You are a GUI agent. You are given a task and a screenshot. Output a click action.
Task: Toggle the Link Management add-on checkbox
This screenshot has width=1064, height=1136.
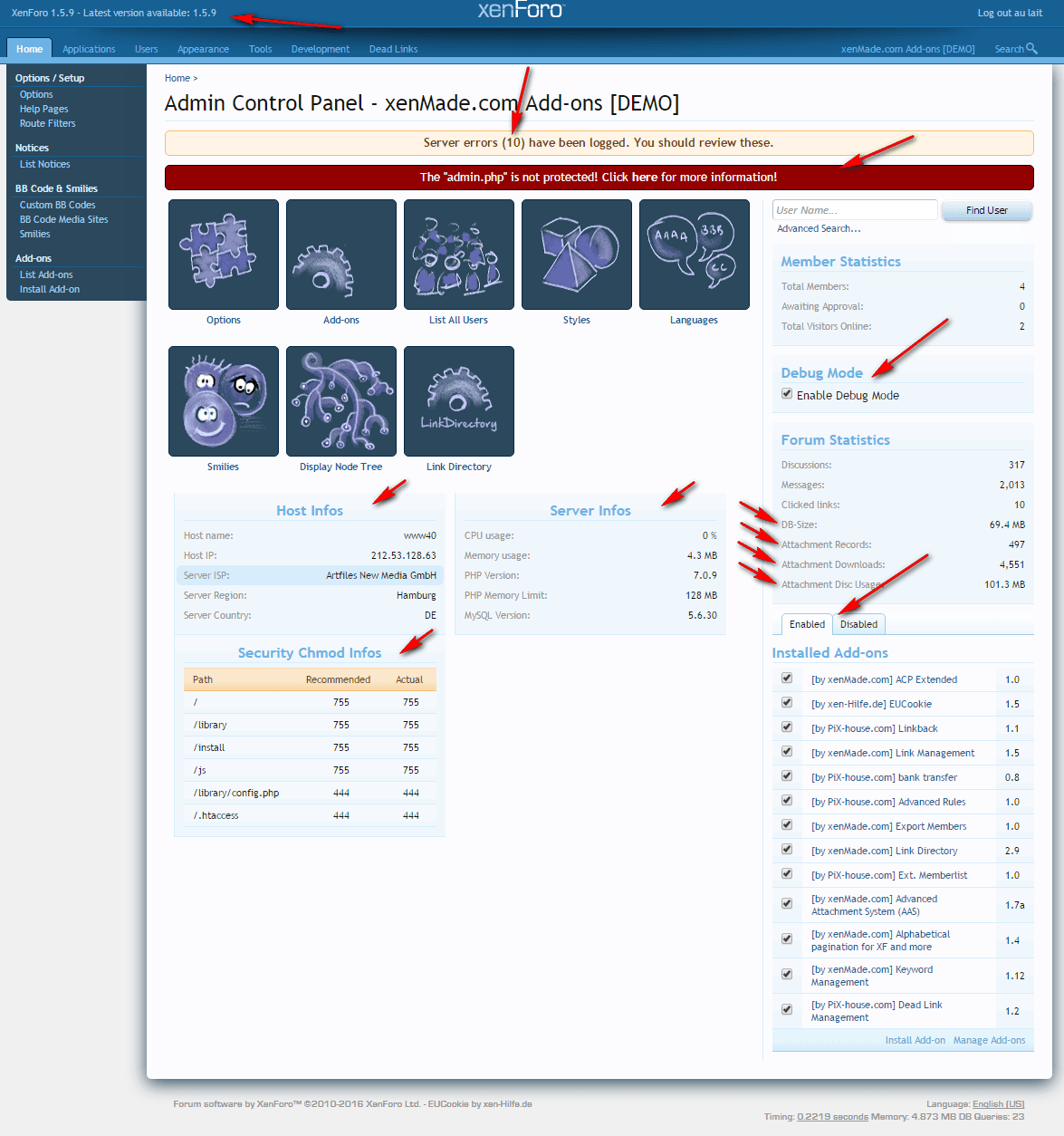(787, 752)
